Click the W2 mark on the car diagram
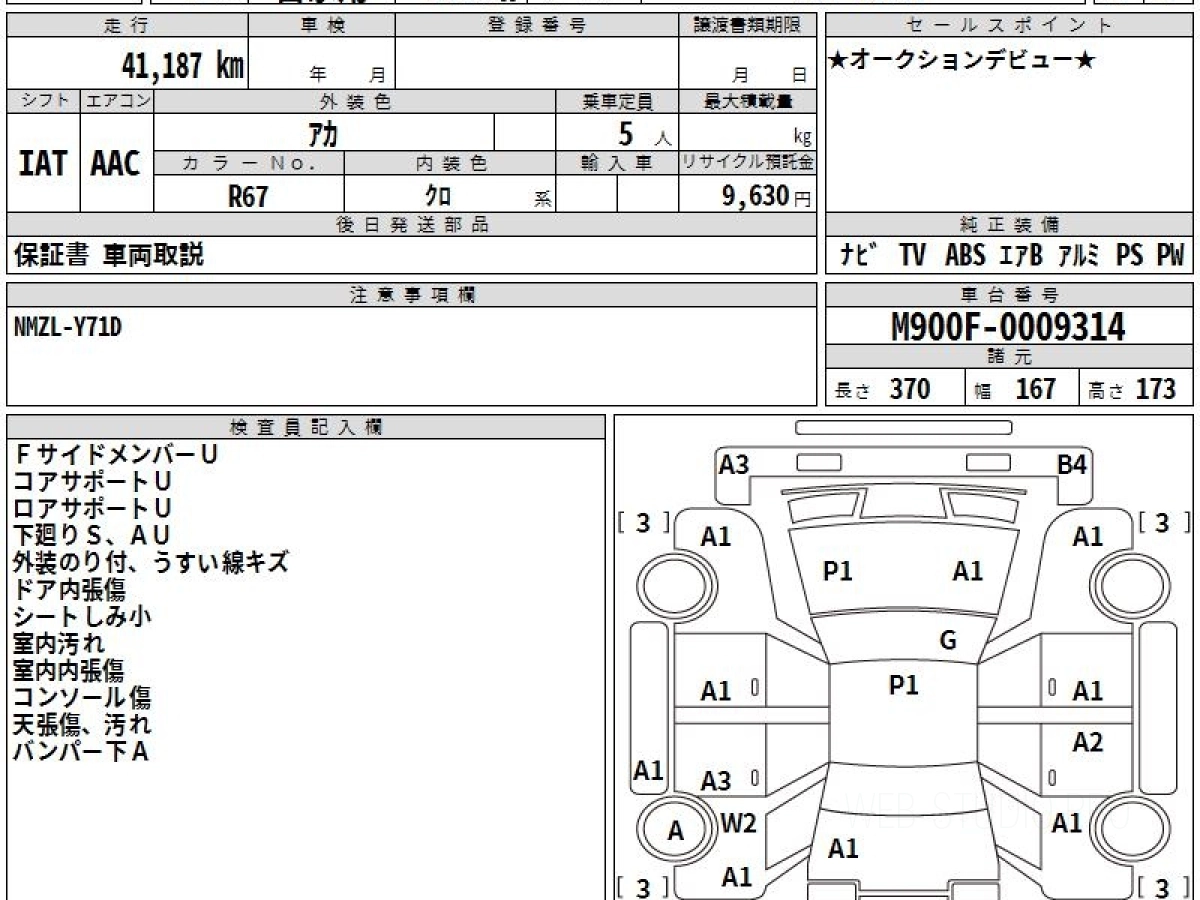Viewport: 1200px width, 900px height. coord(739,823)
